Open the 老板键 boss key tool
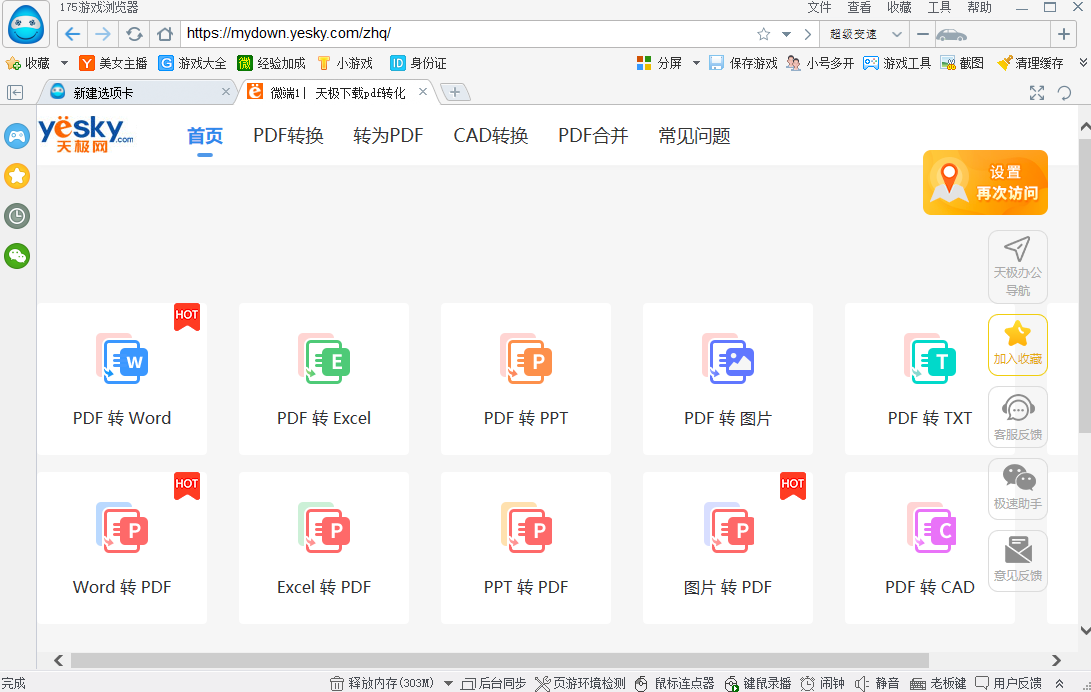1091x692 pixels. click(x=938, y=683)
